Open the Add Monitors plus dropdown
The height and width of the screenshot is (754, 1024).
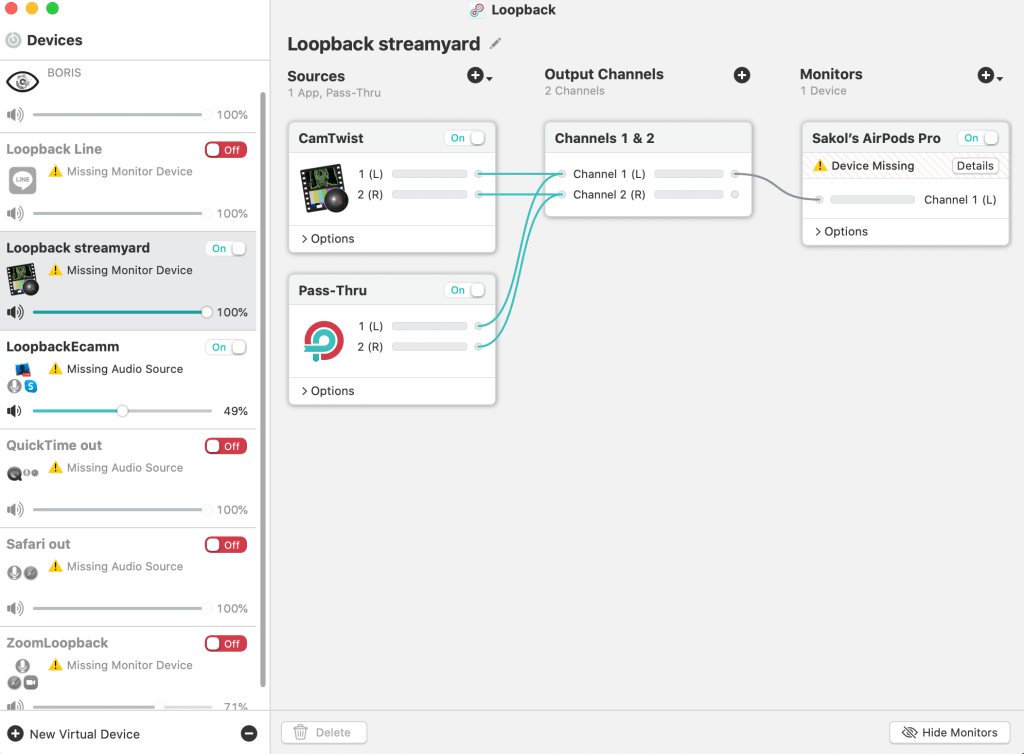[x=988, y=76]
